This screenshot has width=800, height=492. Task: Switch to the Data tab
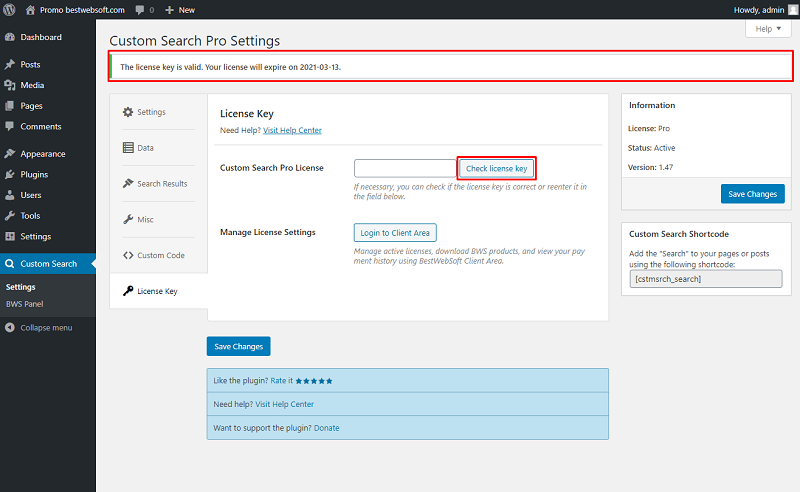coord(159,147)
